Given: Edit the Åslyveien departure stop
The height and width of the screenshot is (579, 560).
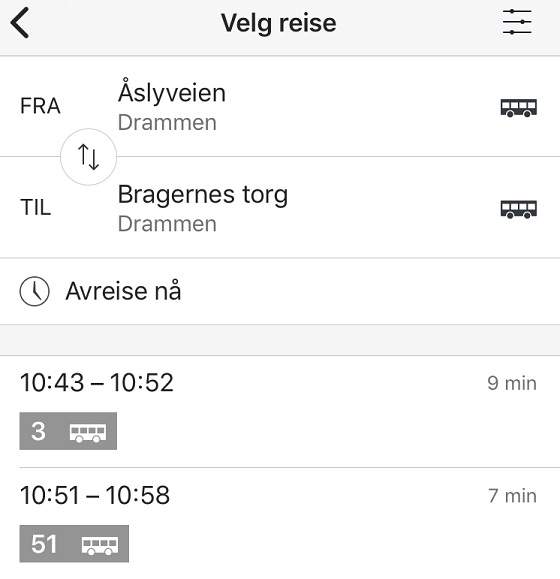Looking at the screenshot, I should point(280,106).
